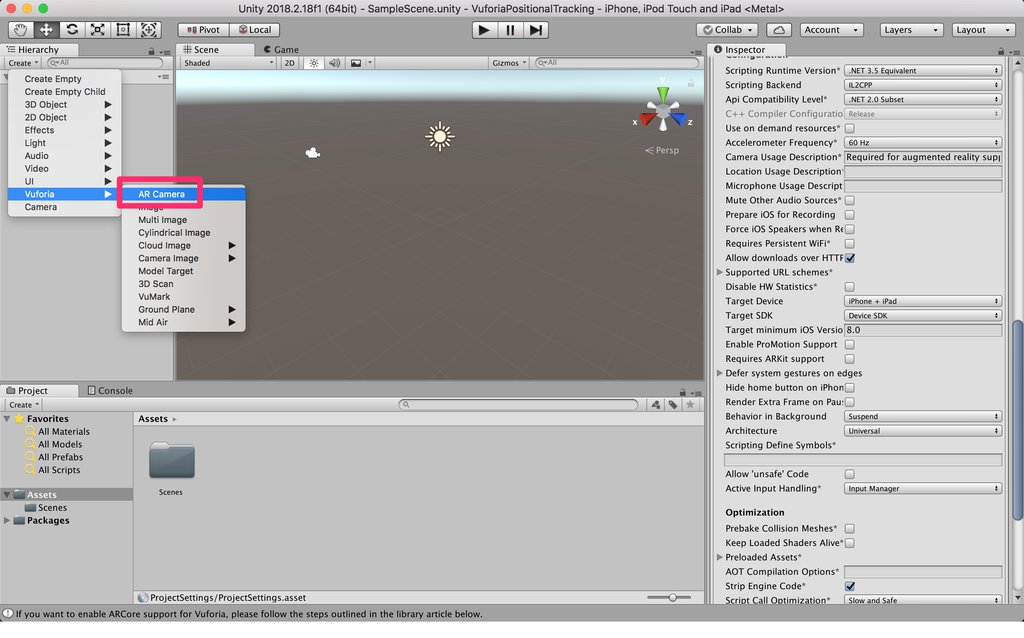Click the scene orientation gizmo
Viewport: 1024px width, 638px height.
pyautogui.click(x=663, y=110)
